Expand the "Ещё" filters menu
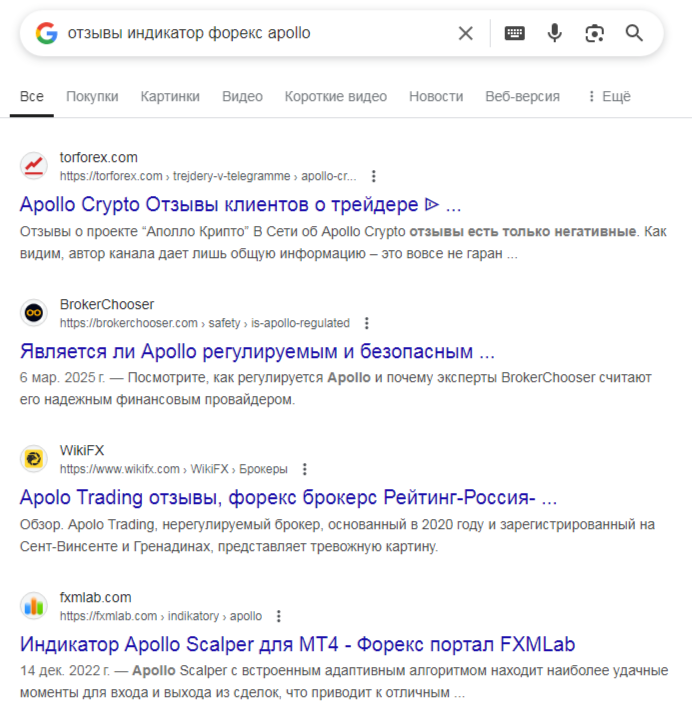 click(608, 97)
